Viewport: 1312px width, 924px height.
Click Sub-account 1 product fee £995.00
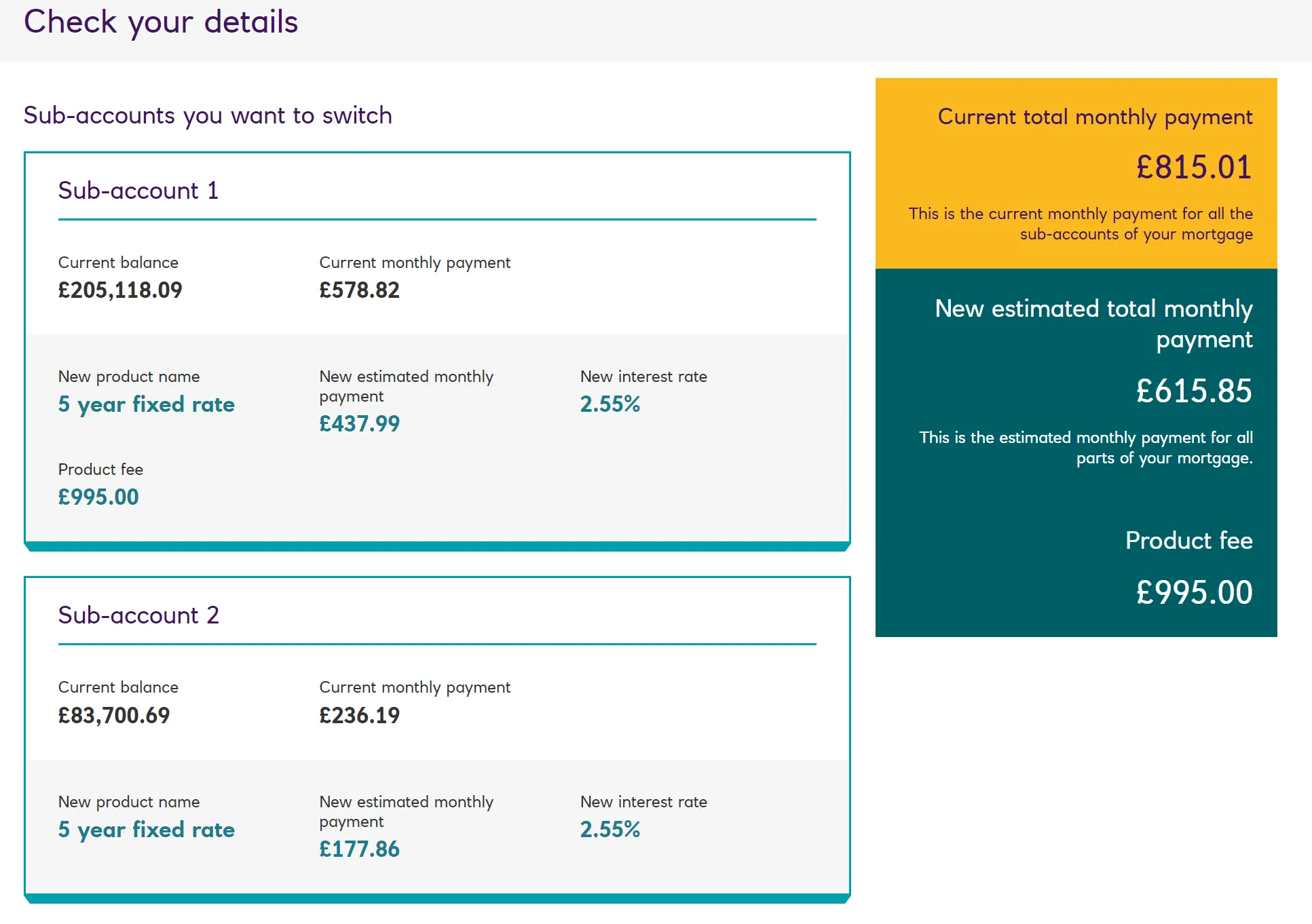coord(98,497)
